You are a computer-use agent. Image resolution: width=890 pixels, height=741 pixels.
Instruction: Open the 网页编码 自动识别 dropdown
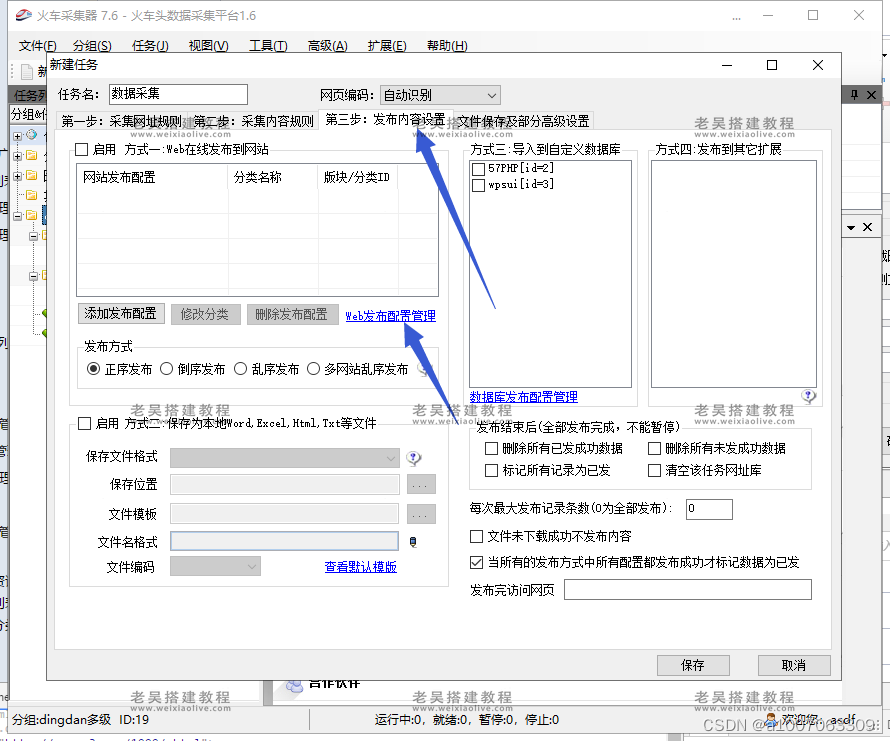[x=492, y=94]
